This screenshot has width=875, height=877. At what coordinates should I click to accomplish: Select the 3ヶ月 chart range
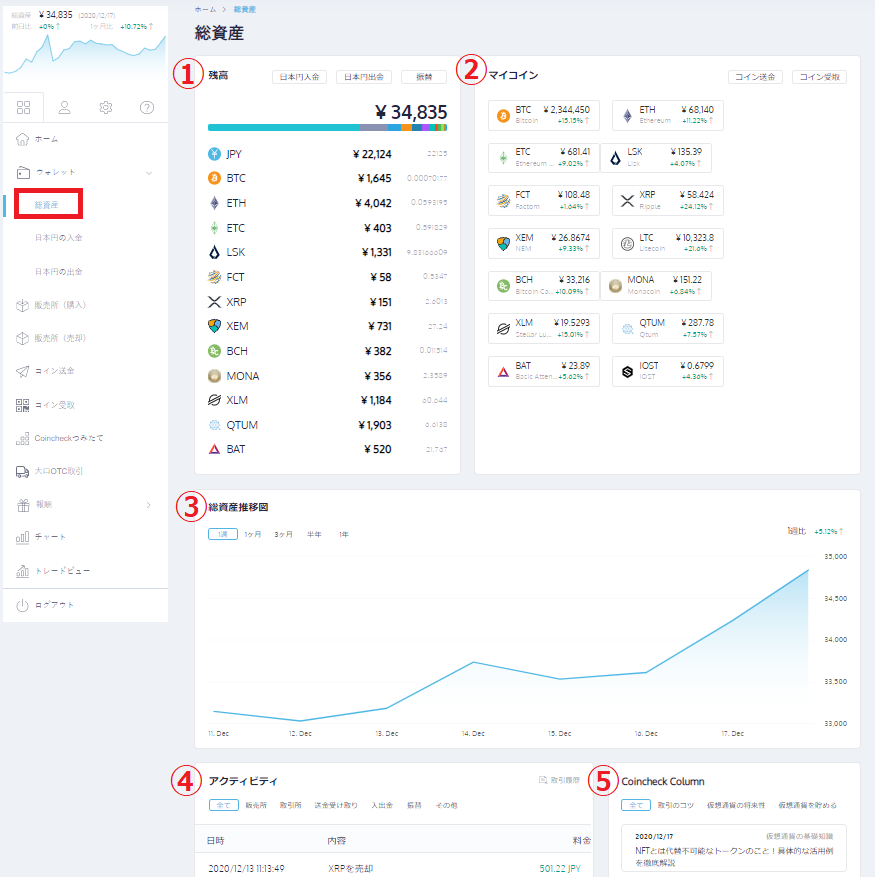(284, 534)
